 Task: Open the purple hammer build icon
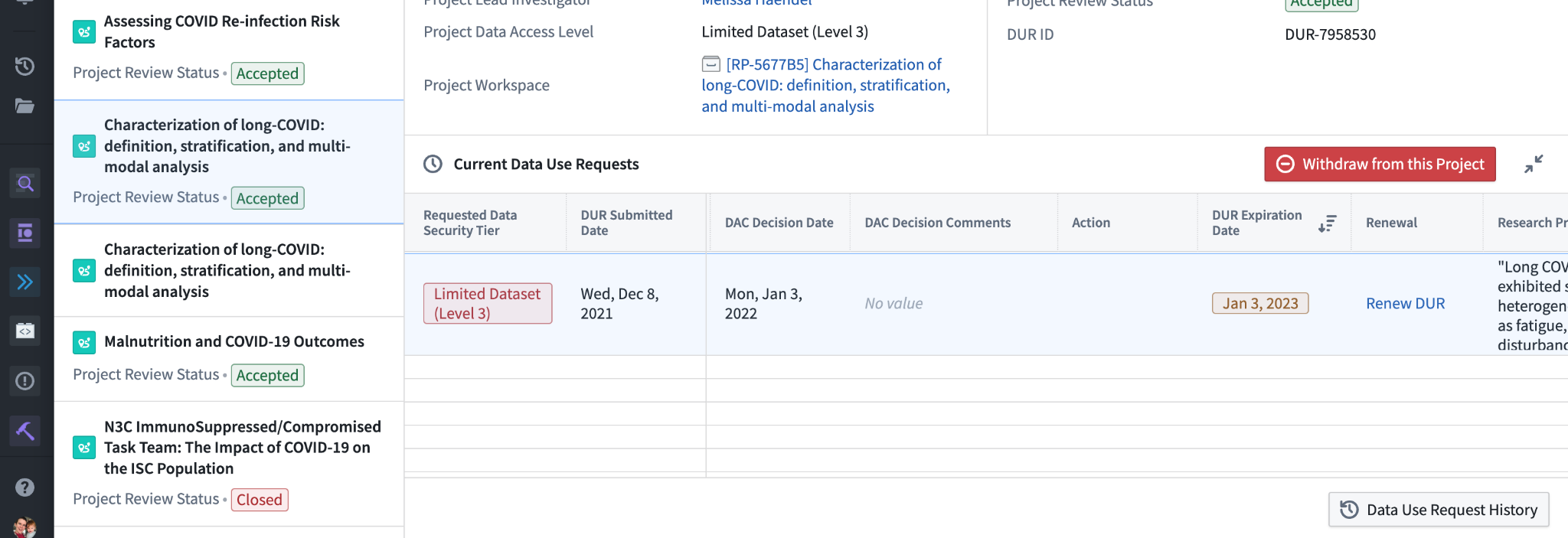[x=25, y=430]
